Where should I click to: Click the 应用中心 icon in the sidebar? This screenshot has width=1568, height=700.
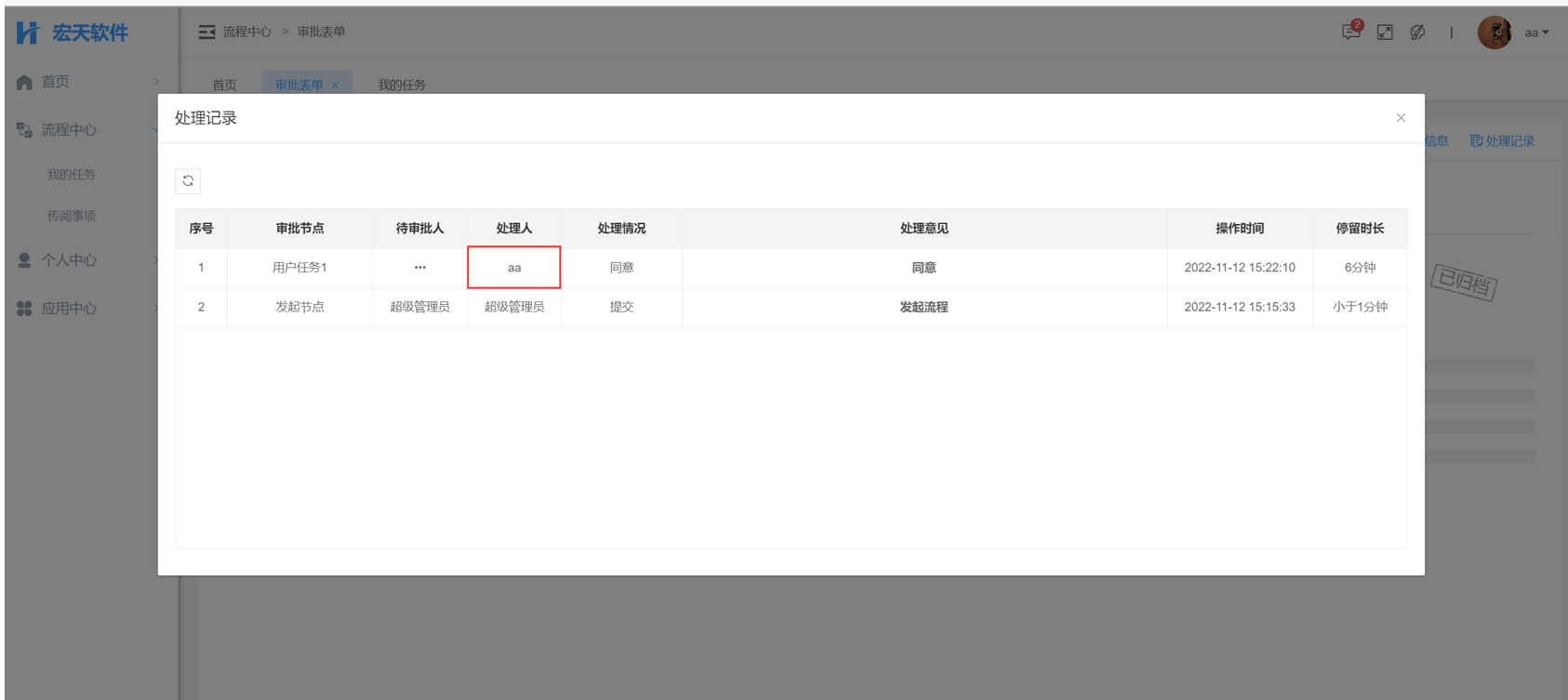click(24, 309)
